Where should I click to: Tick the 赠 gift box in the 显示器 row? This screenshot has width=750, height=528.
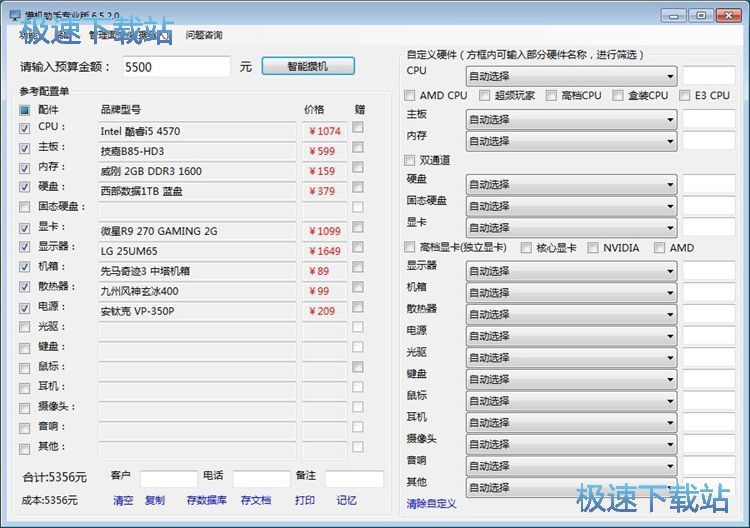[x=358, y=247]
